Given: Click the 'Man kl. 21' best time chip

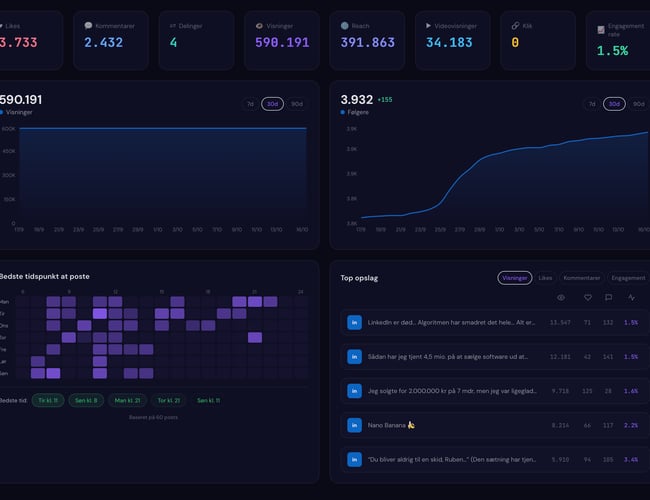Looking at the screenshot, I should [x=127, y=400].
